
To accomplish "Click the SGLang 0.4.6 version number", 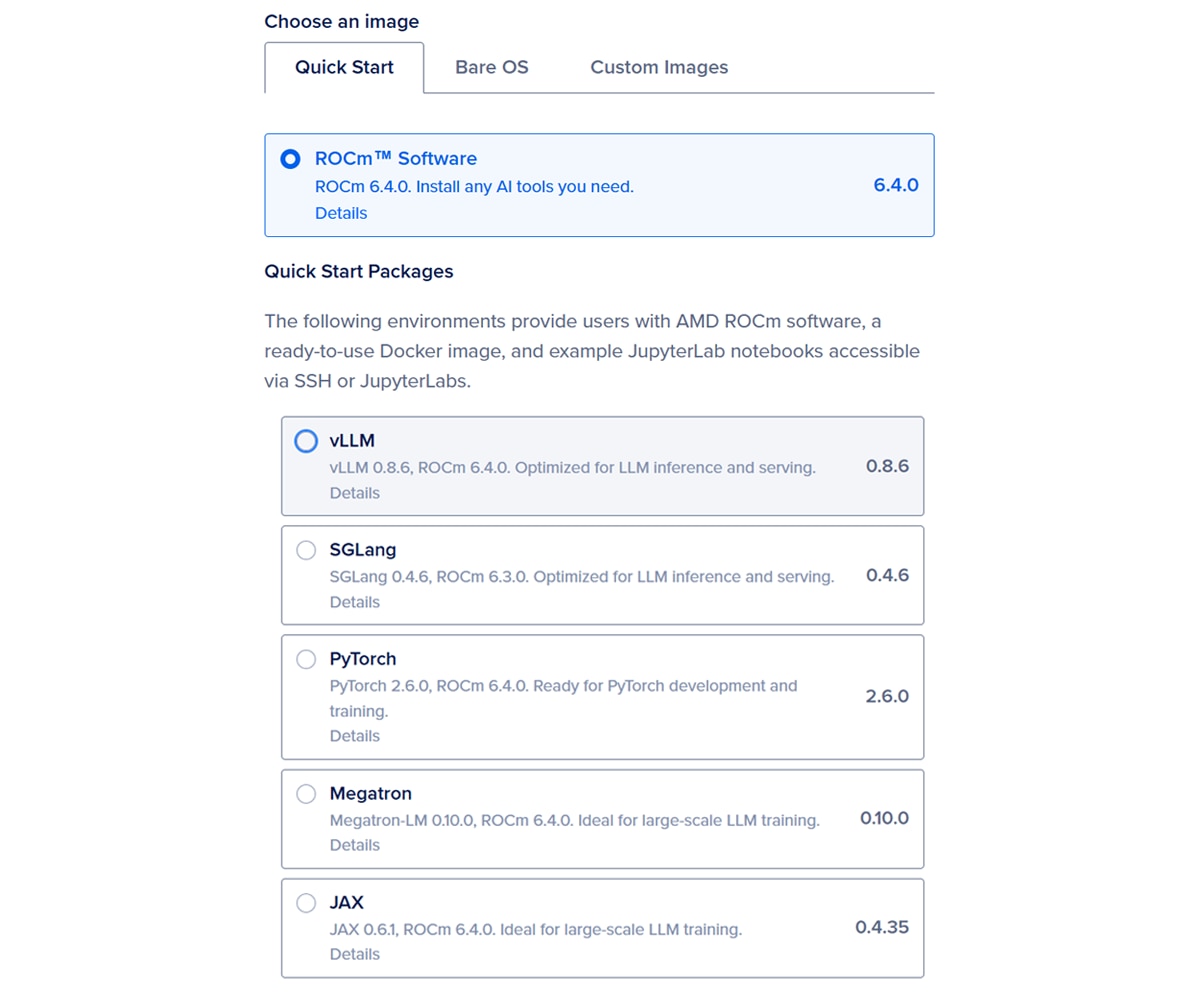I will coord(887,575).
